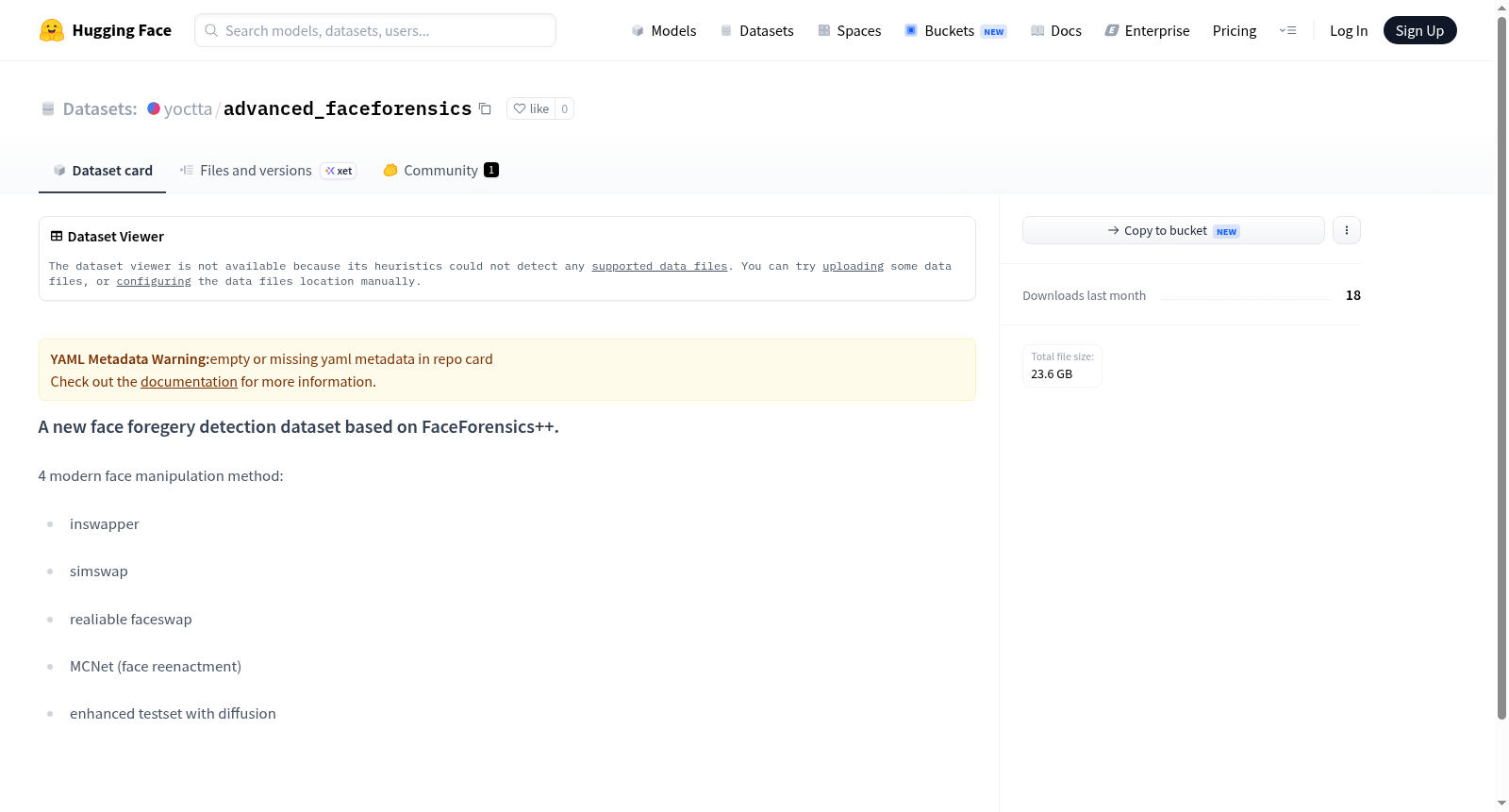Click the inswapper list item
Screen dimensions: 1509x812
coord(105,524)
